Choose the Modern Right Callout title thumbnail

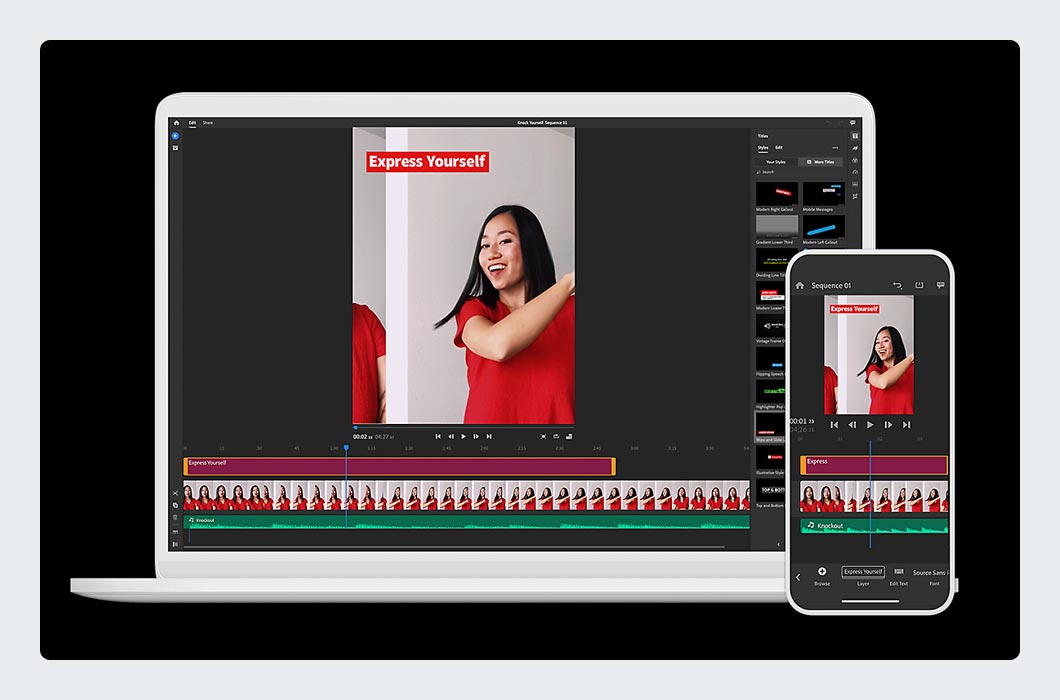point(777,193)
